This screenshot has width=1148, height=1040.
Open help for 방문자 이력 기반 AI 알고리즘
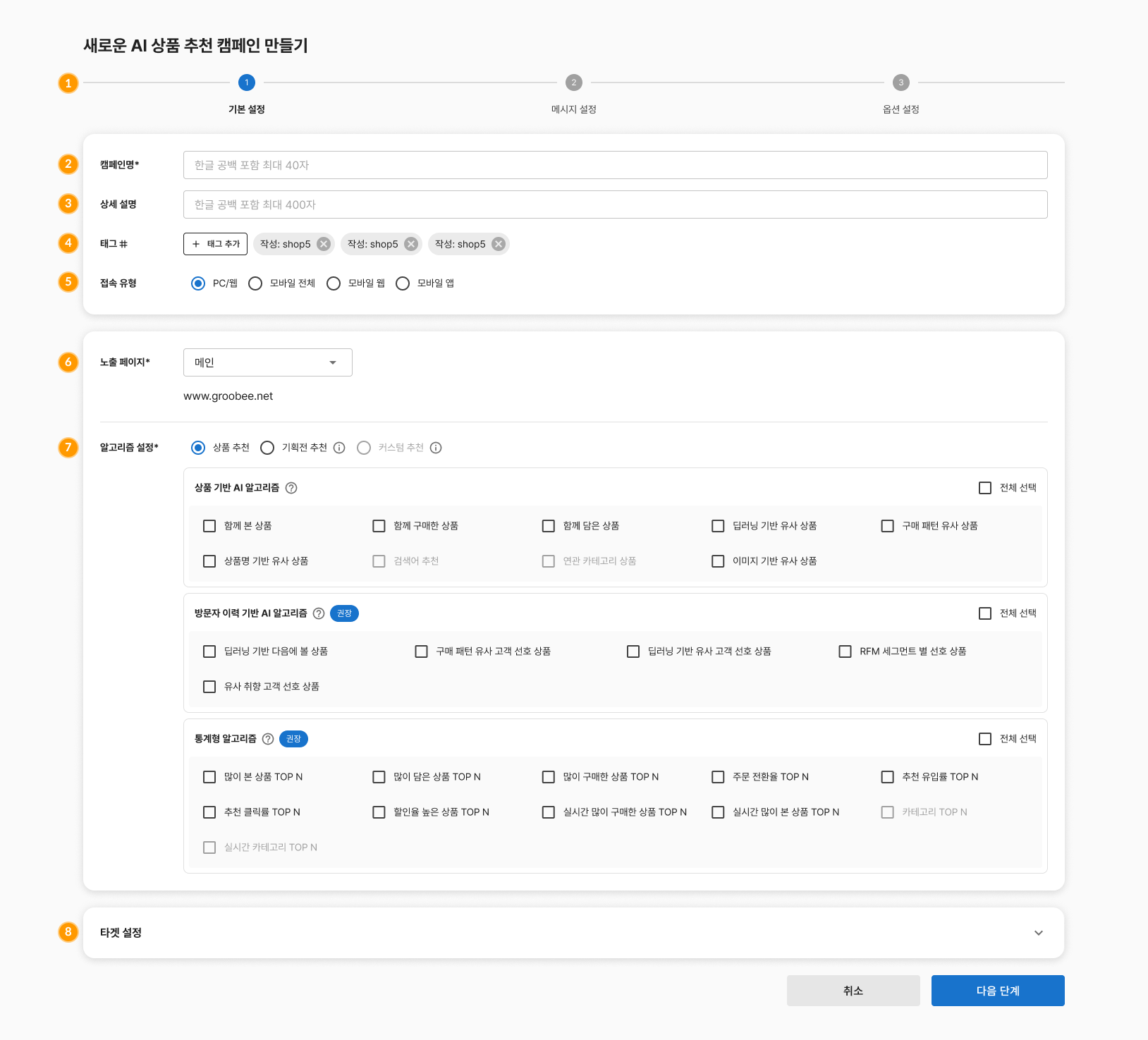(319, 613)
